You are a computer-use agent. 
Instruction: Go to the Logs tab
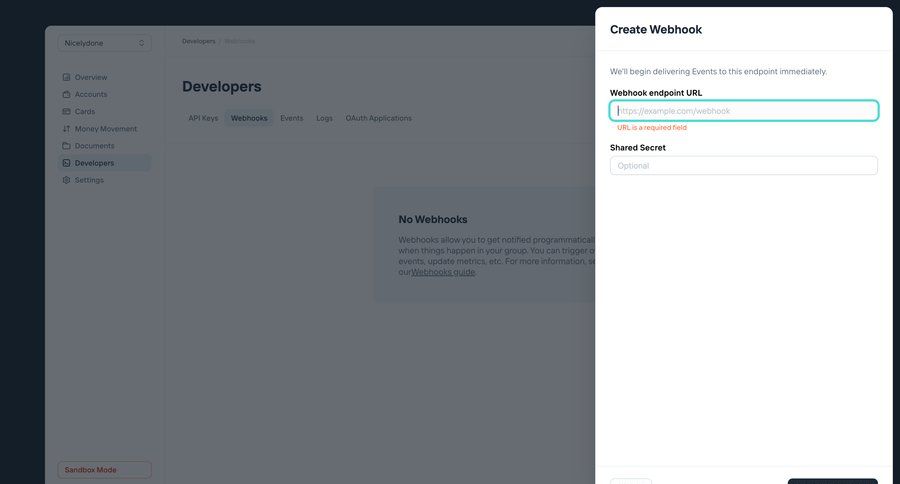pos(324,118)
